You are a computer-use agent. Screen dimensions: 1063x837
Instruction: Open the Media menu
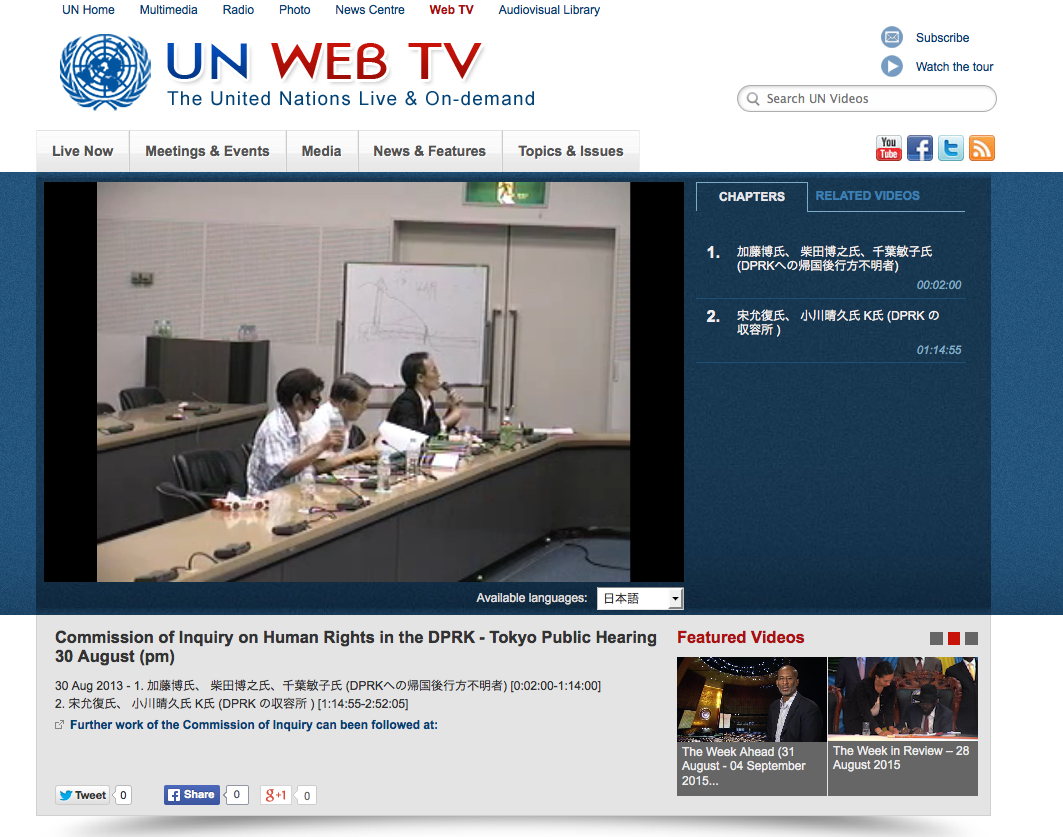321,151
